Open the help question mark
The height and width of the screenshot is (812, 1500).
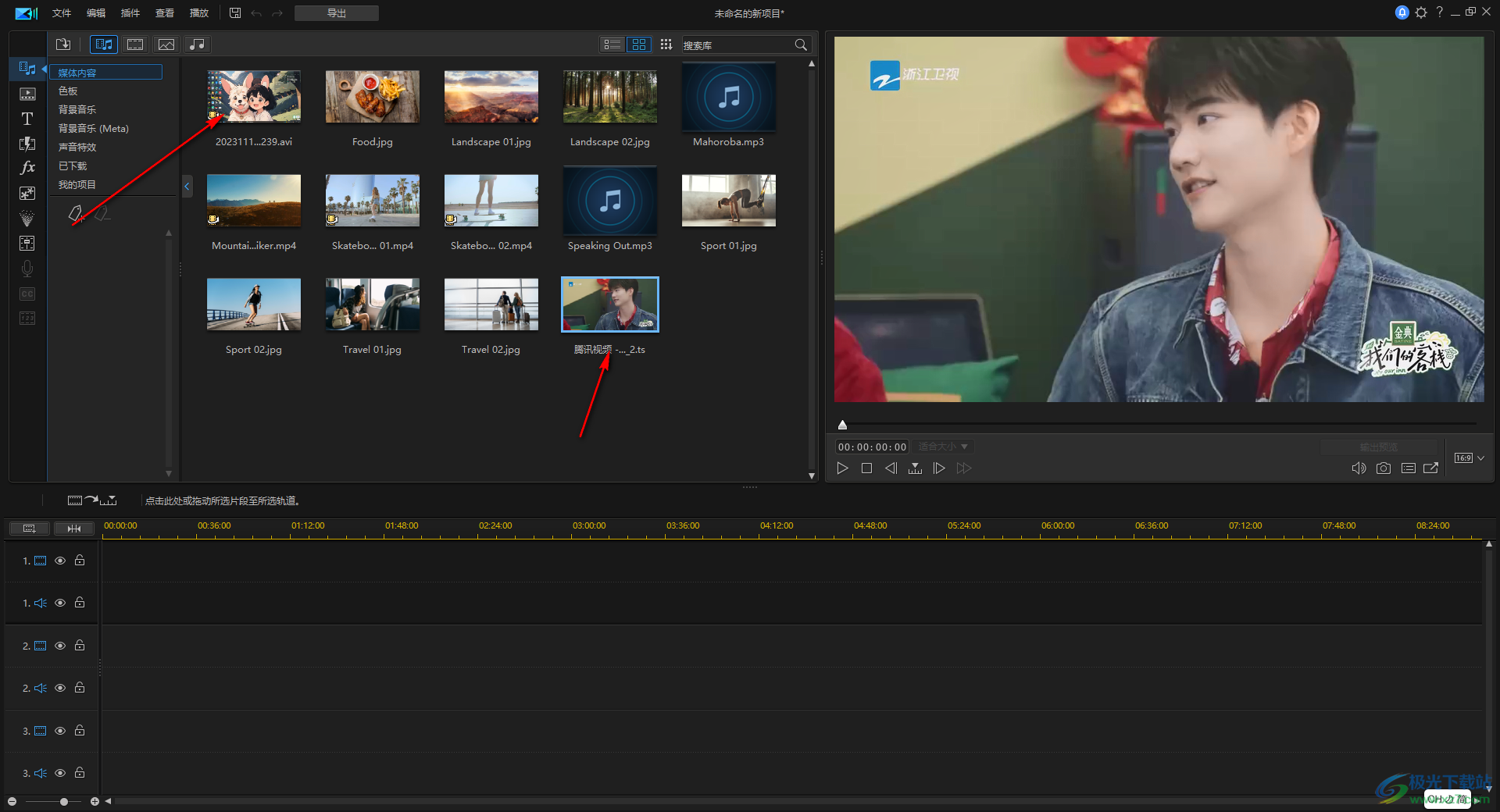point(1439,12)
